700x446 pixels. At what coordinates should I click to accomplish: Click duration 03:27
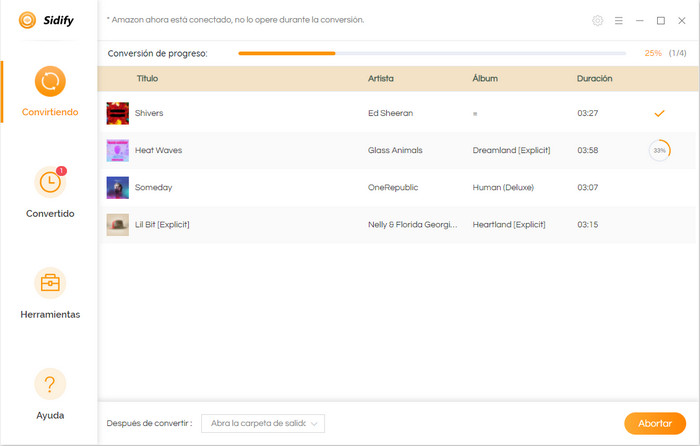point(588,113)
